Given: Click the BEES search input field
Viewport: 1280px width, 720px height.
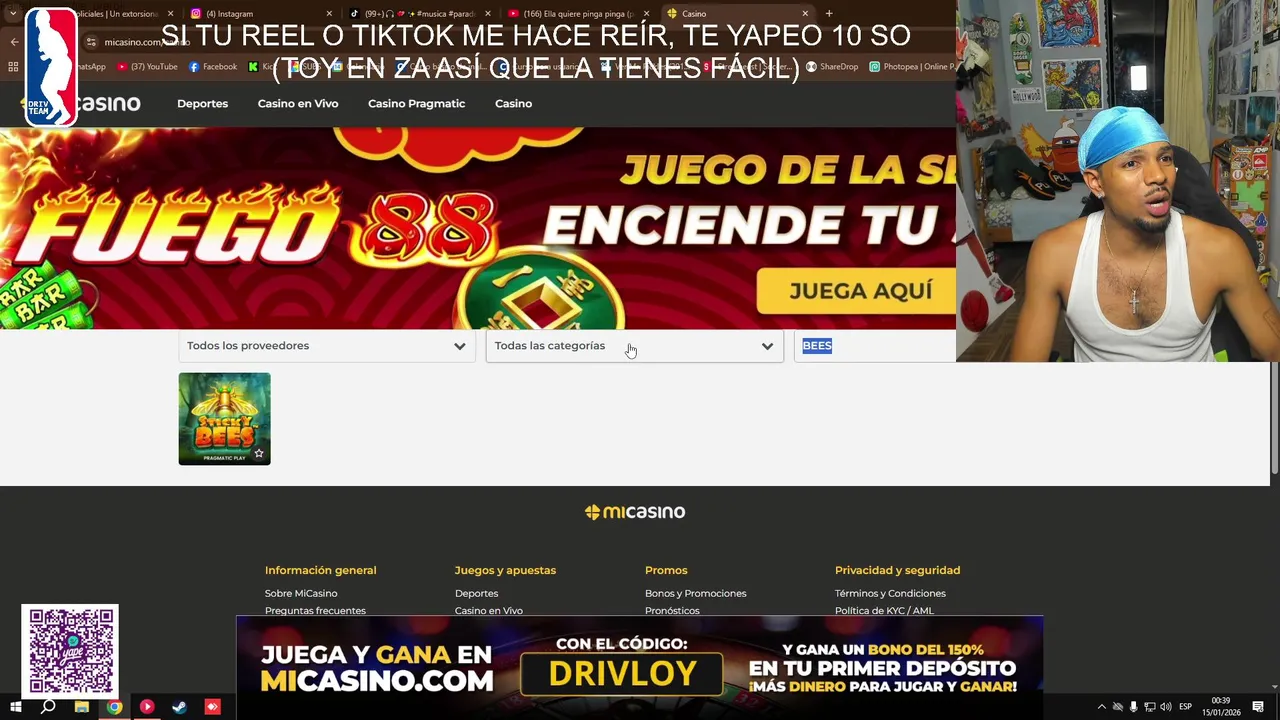Looking at the screenshot, I should [x=875, y=346].
